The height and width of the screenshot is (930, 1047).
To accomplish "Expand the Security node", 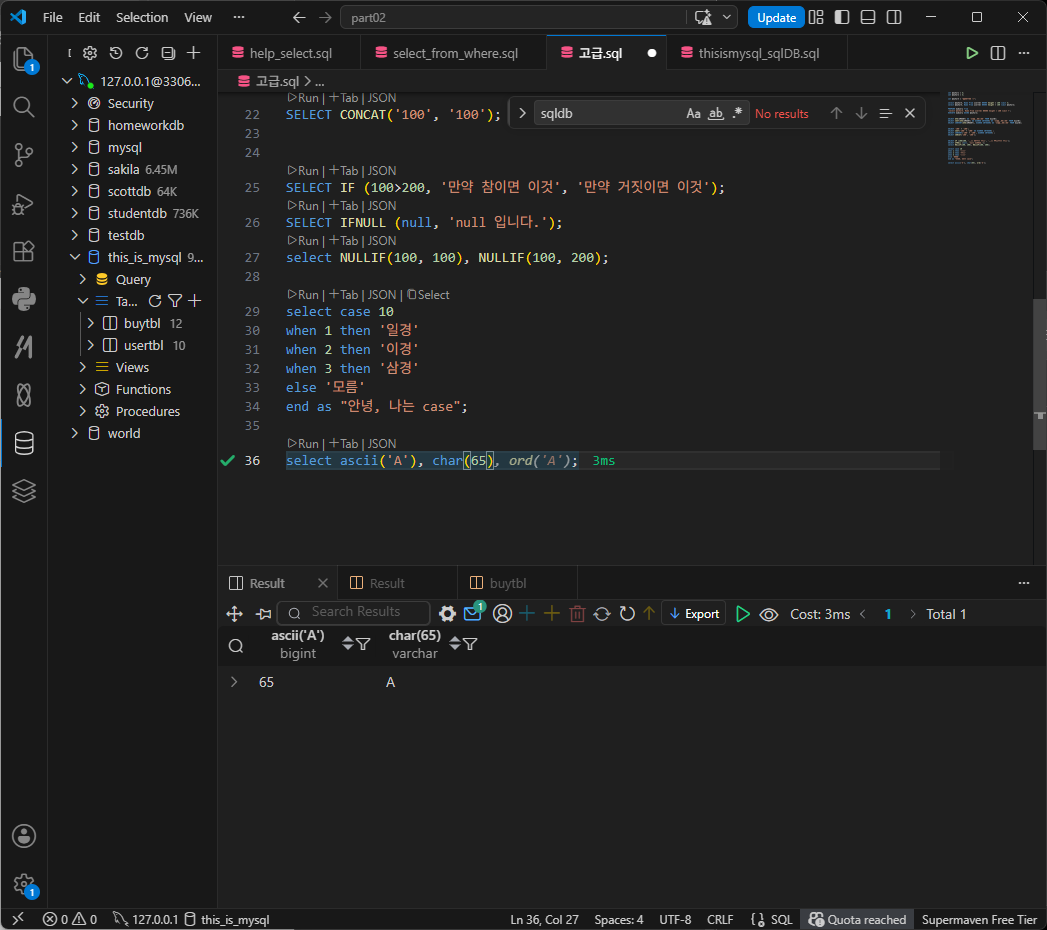I will pos(75,103).
